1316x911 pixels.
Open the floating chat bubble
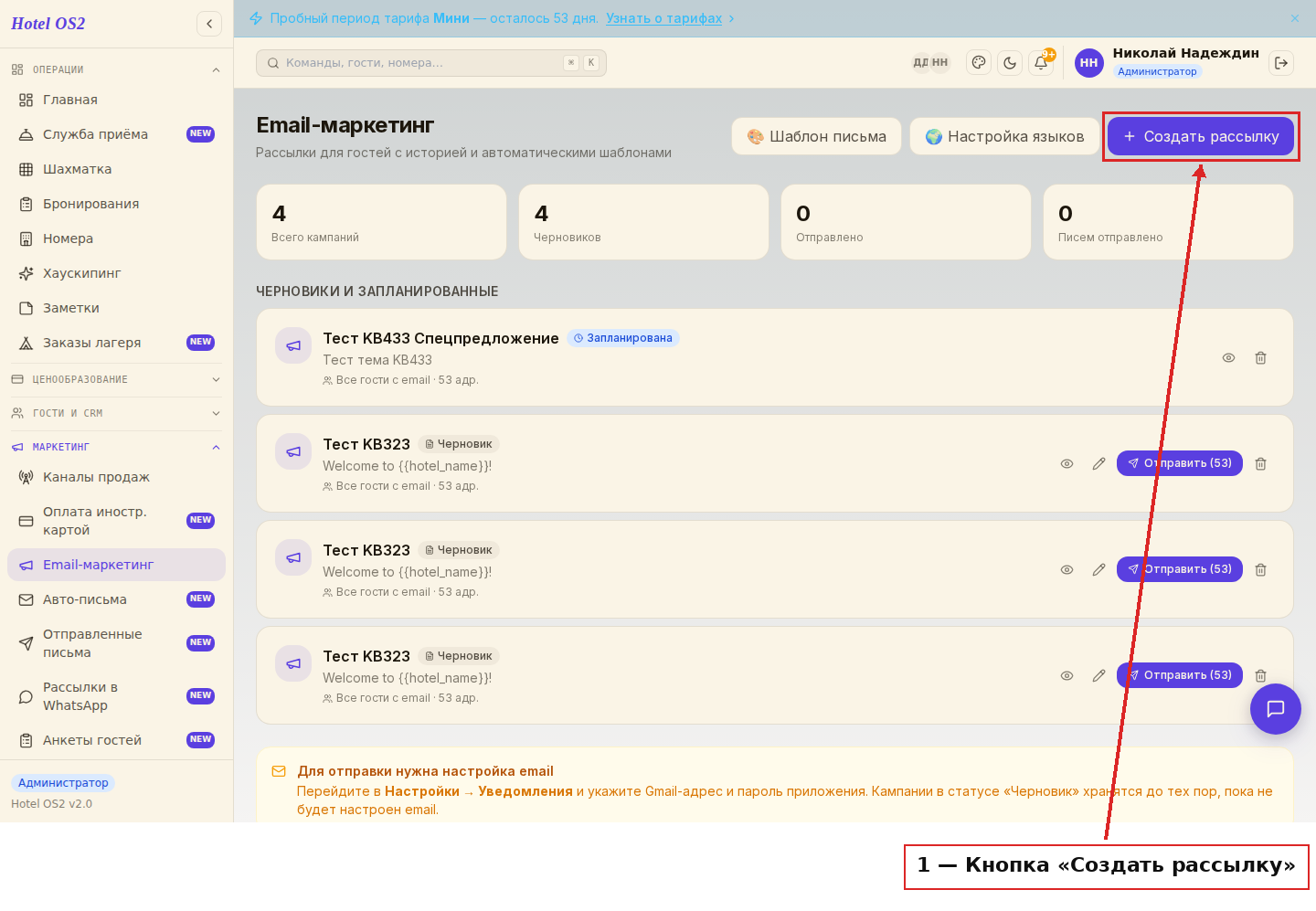pos(1276,709)
